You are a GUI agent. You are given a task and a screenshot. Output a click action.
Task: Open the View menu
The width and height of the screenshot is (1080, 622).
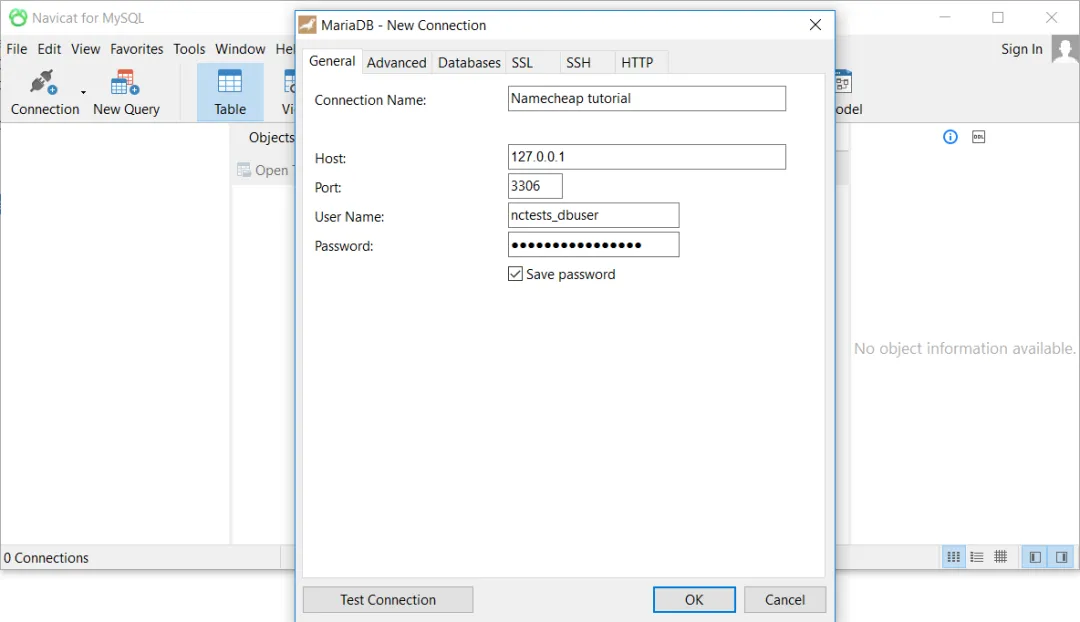click(85, 49)
